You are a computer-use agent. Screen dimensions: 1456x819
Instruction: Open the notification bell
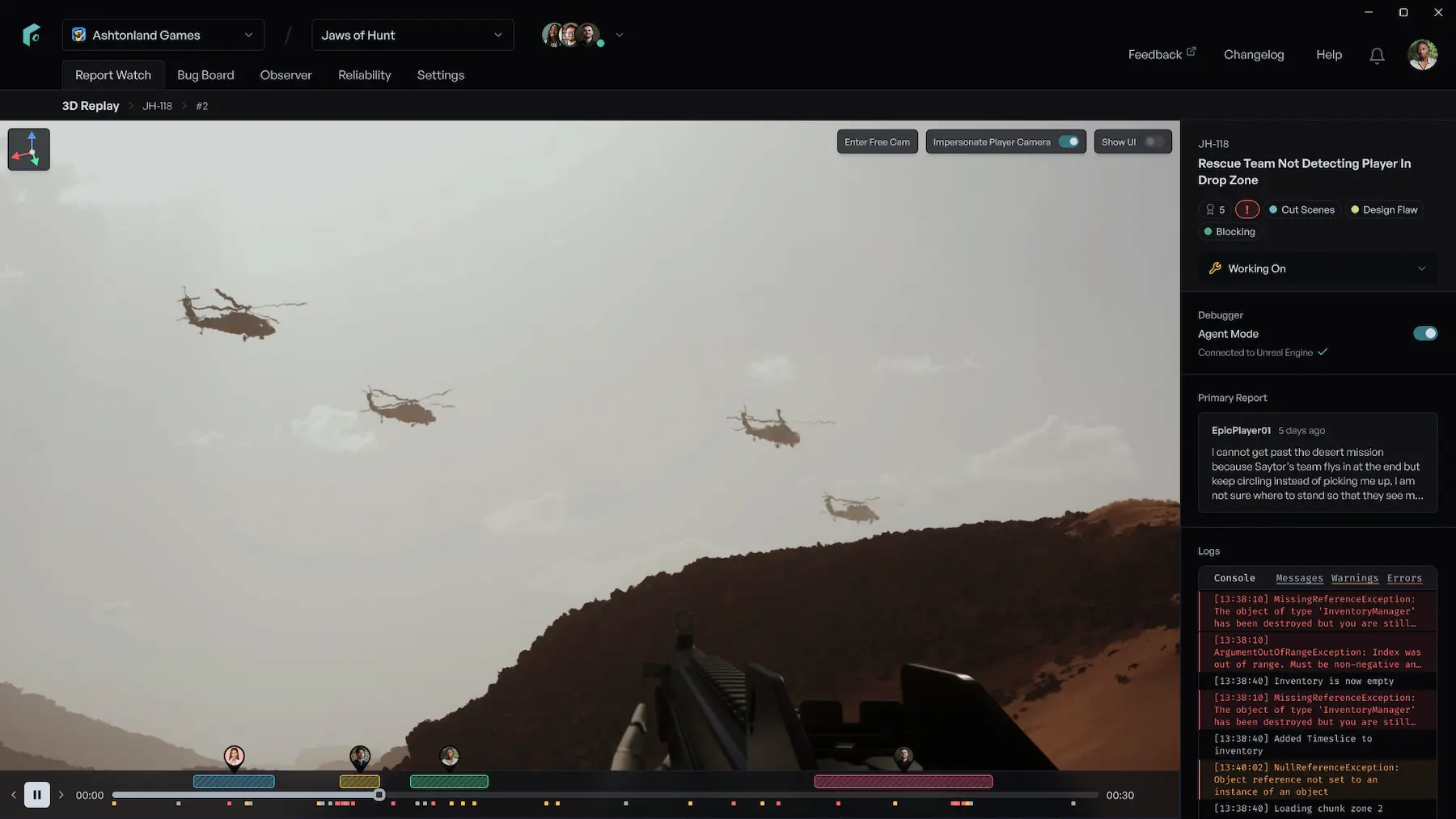click(x=1377, y=55)
